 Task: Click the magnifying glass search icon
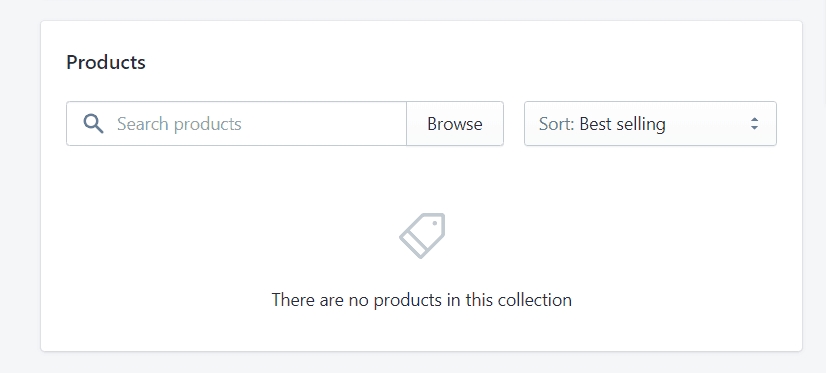tap(93, 124)
